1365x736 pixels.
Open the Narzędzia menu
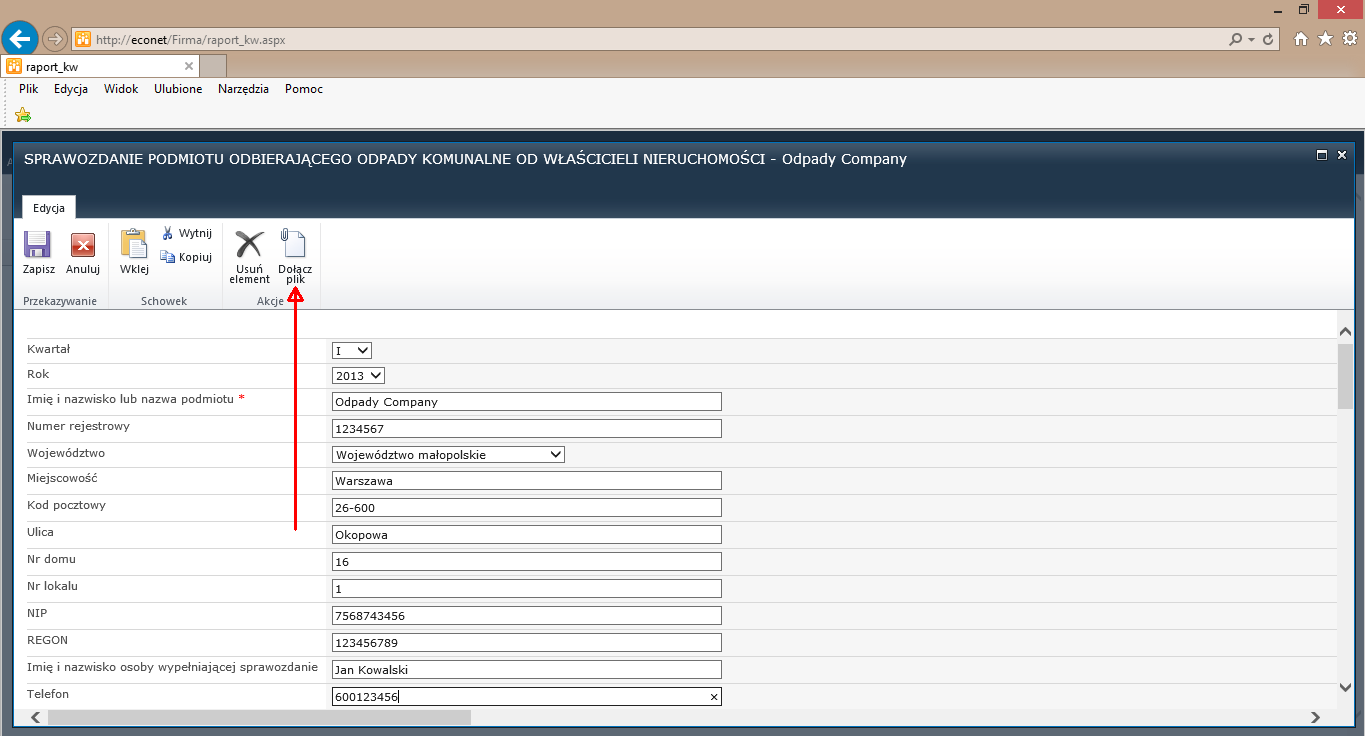(x=243, y=89)
